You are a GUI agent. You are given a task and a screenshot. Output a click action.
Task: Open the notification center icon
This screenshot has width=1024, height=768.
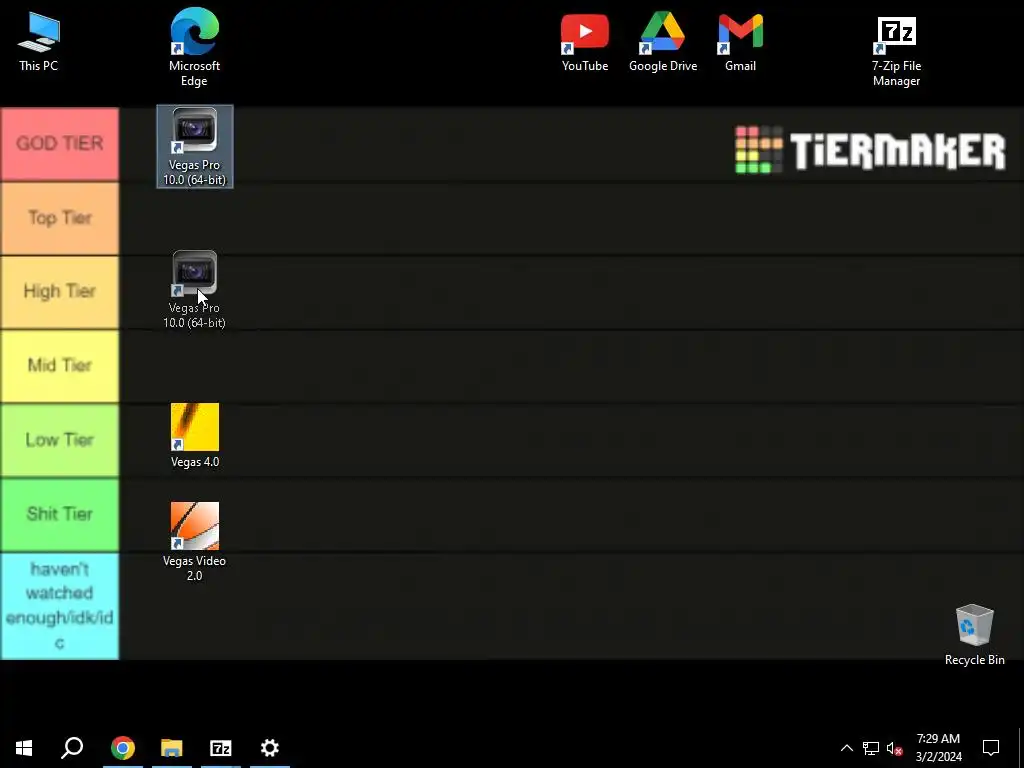pyautogui.click(x=991, y=748)
